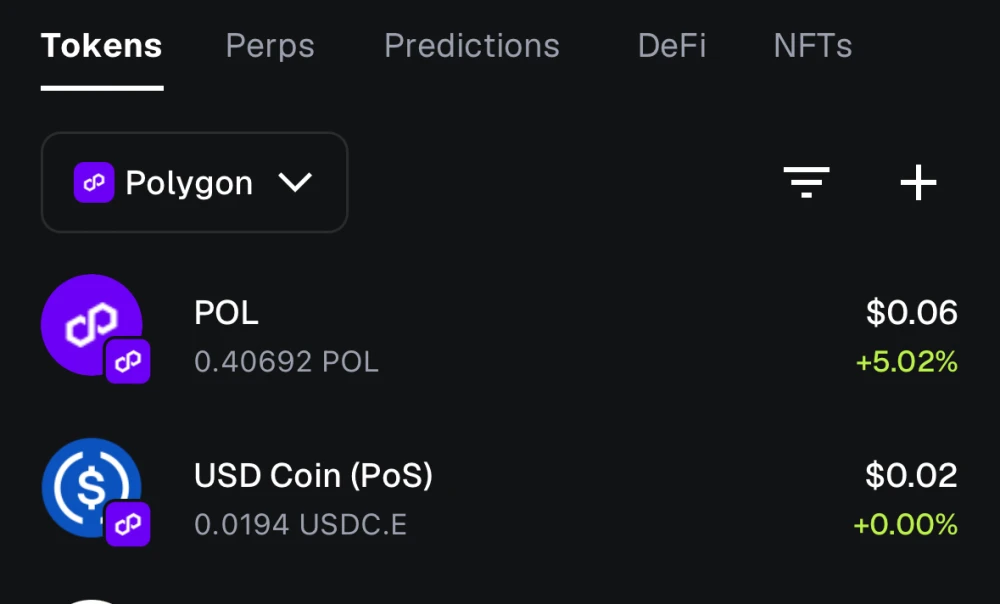The height and width of the screenshot is (604, 1000).
Task: Switch to the Perps tab
Action: click(270, 46)
